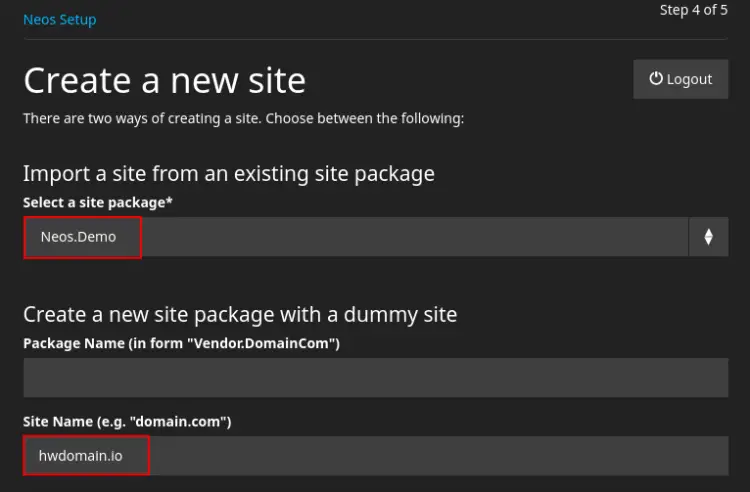
Task: Click the Site Name field label
Action: (127, 422)
